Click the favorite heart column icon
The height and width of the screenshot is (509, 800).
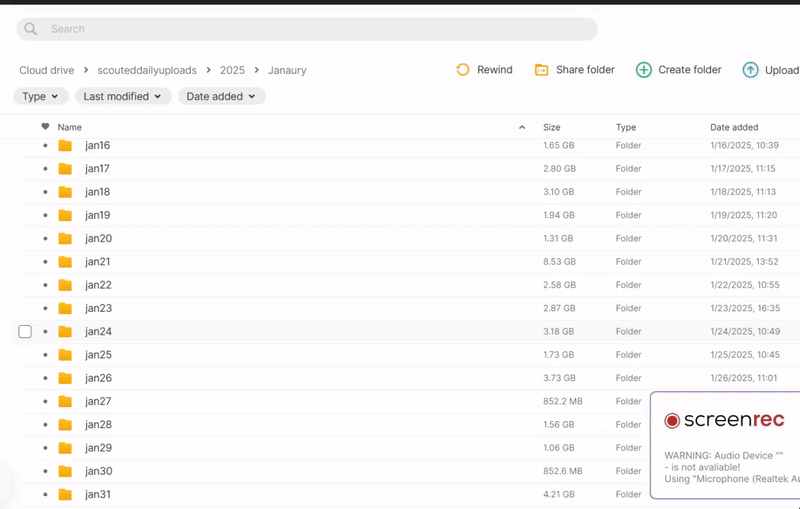click(45, 127)
